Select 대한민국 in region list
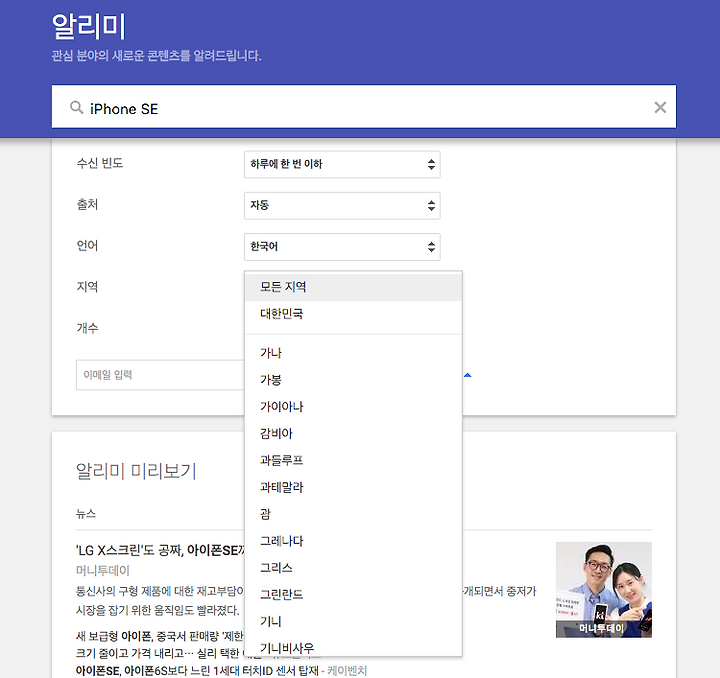Viewport: 720px width, 678px height. 353,314
